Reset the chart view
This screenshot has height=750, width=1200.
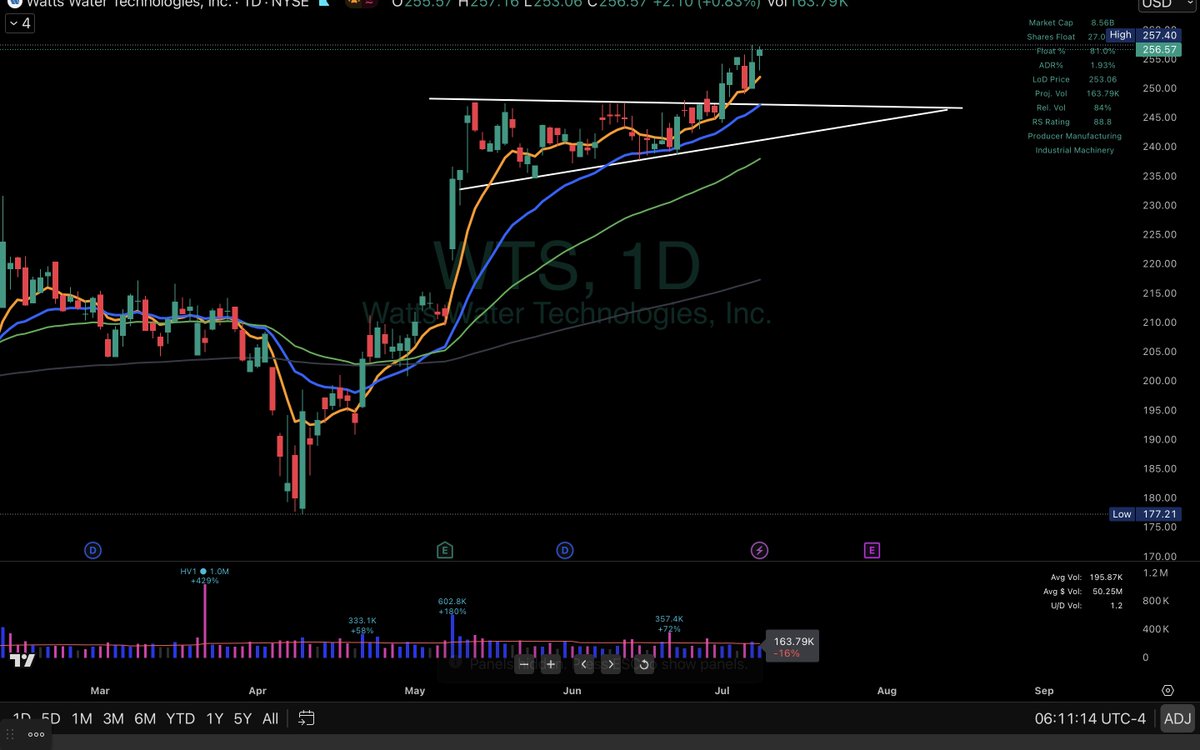point(644,664)
